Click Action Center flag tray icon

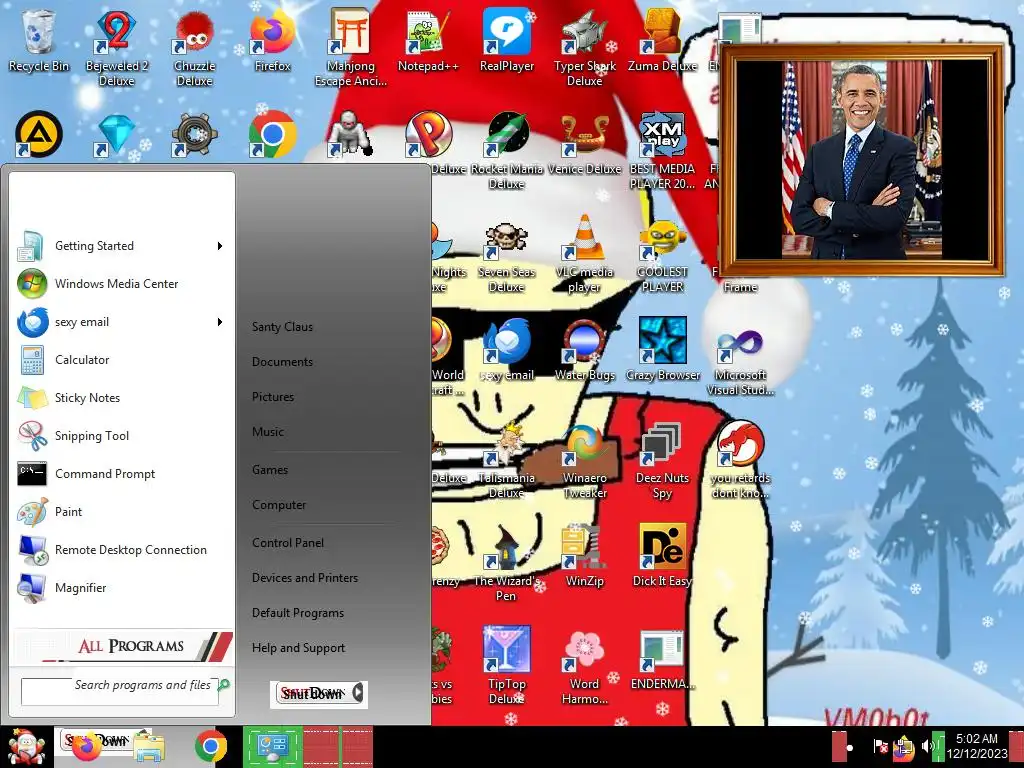880,745
